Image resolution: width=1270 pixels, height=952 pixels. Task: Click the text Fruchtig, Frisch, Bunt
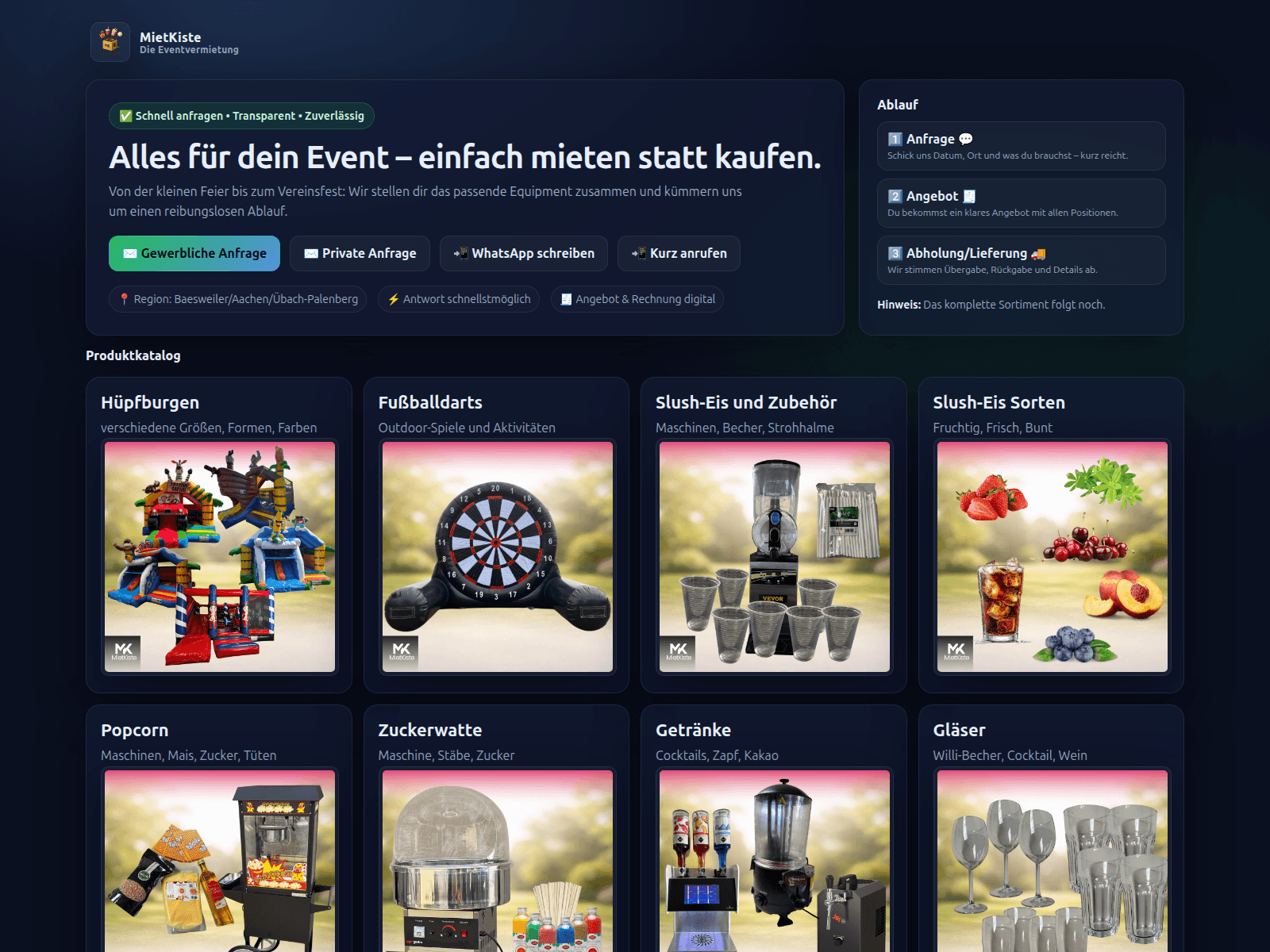[x=993, y=428]
